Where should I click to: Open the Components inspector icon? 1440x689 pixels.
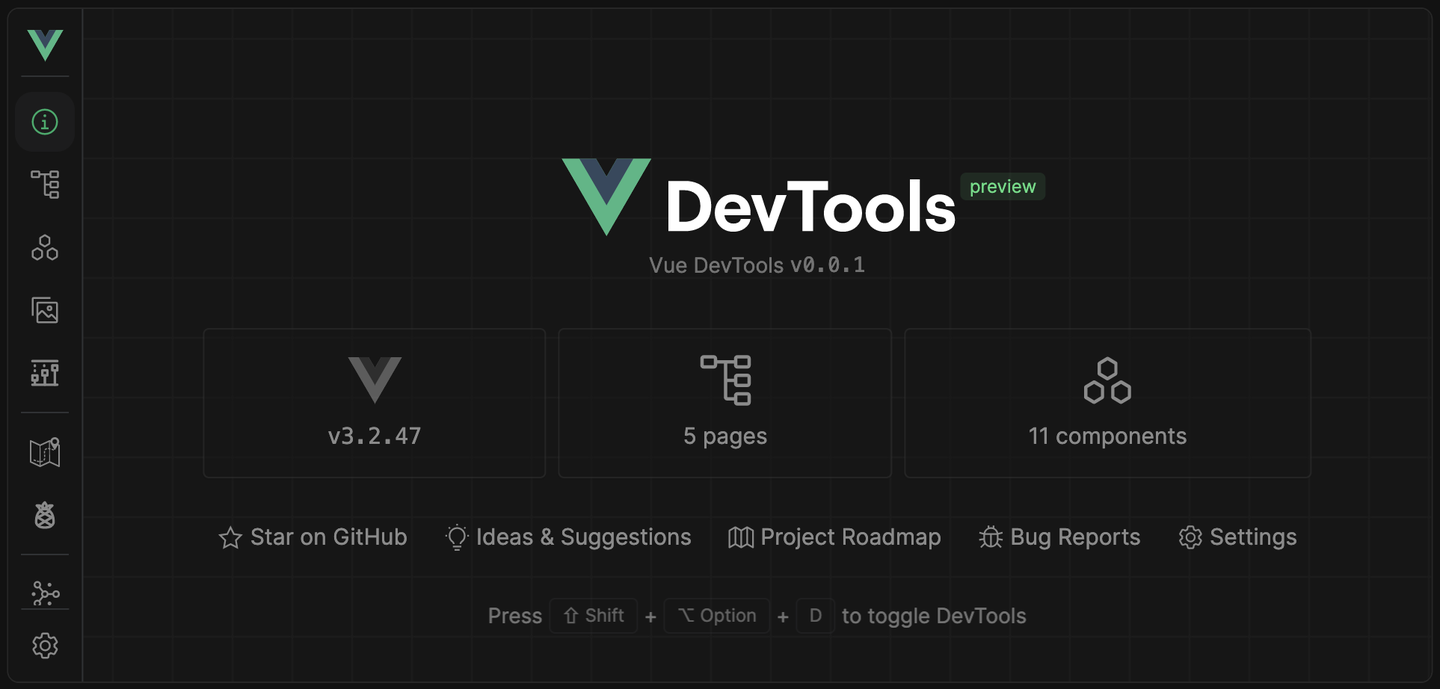click(x=44, y=247)
